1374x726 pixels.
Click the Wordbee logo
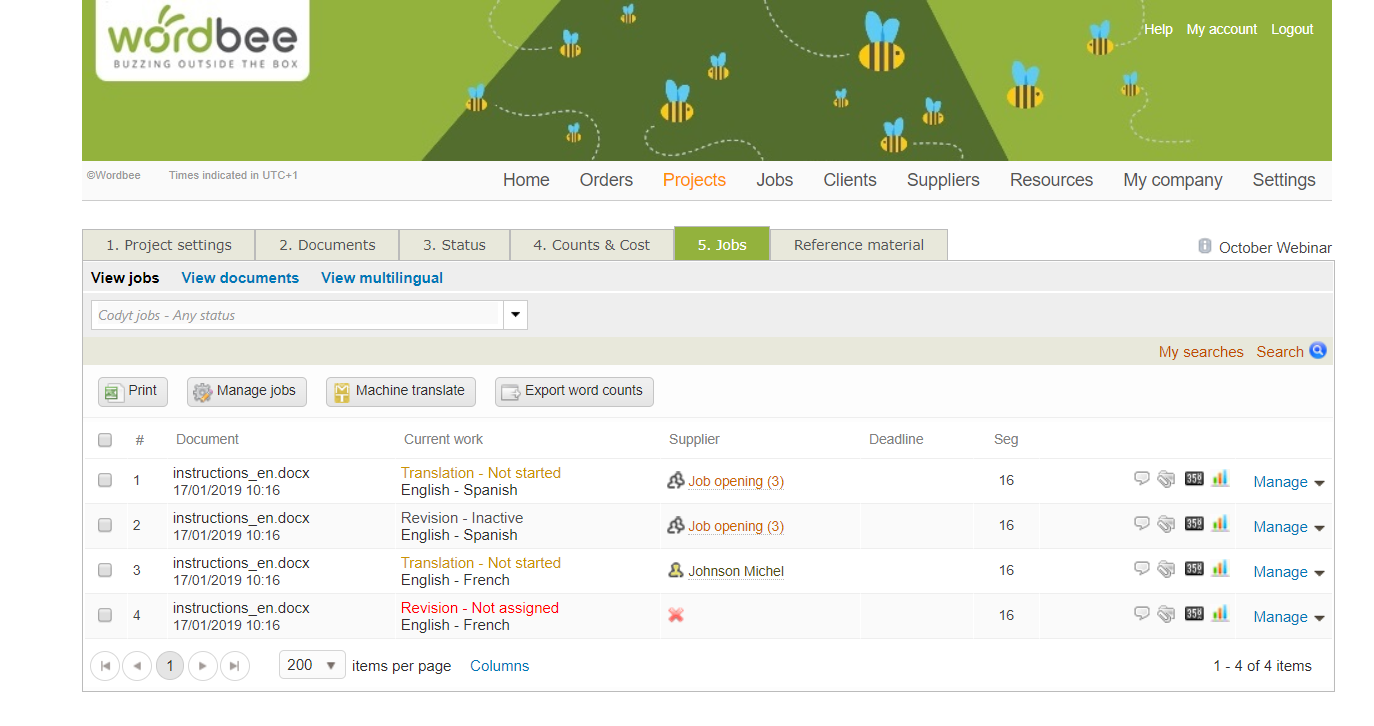point(202,39)
